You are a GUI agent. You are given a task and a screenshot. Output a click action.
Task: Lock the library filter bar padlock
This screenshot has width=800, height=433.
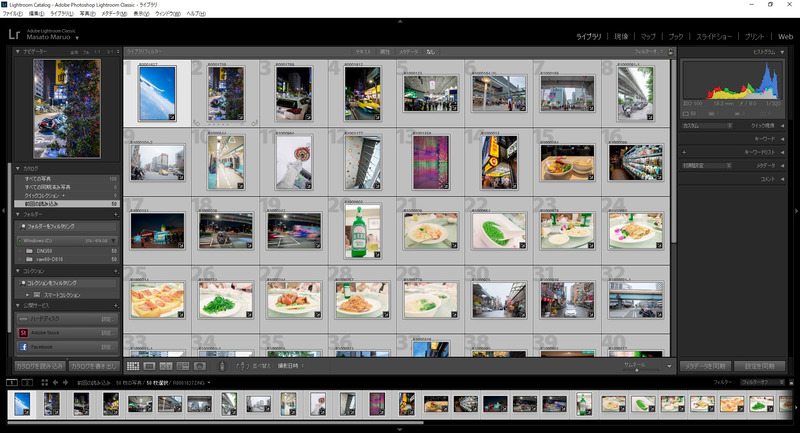(670, 52)
